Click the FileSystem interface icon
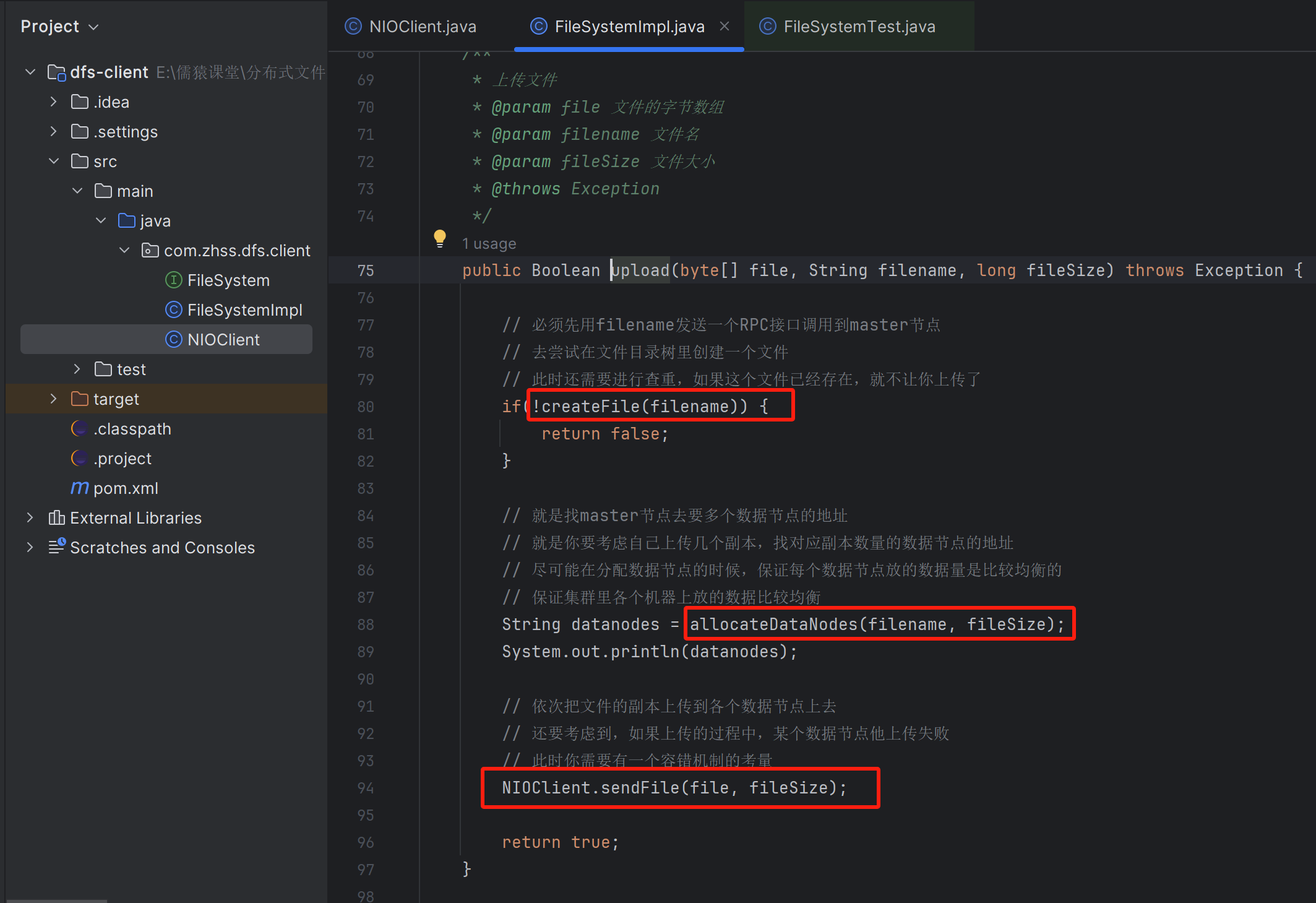This screenshot has width=1316, height=903. click(x=174, y=280)
